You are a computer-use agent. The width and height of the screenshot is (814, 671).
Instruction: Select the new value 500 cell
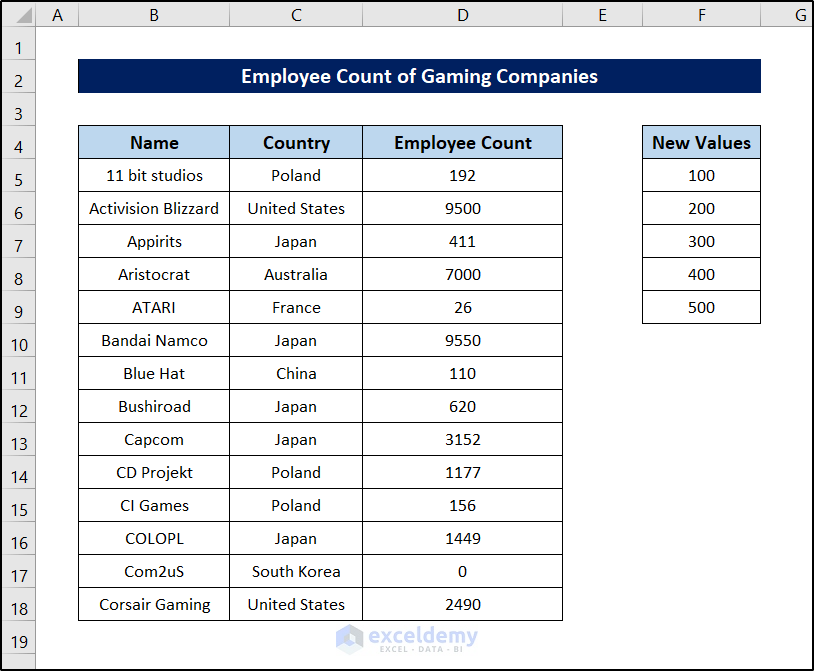click(x=701, y=307)
